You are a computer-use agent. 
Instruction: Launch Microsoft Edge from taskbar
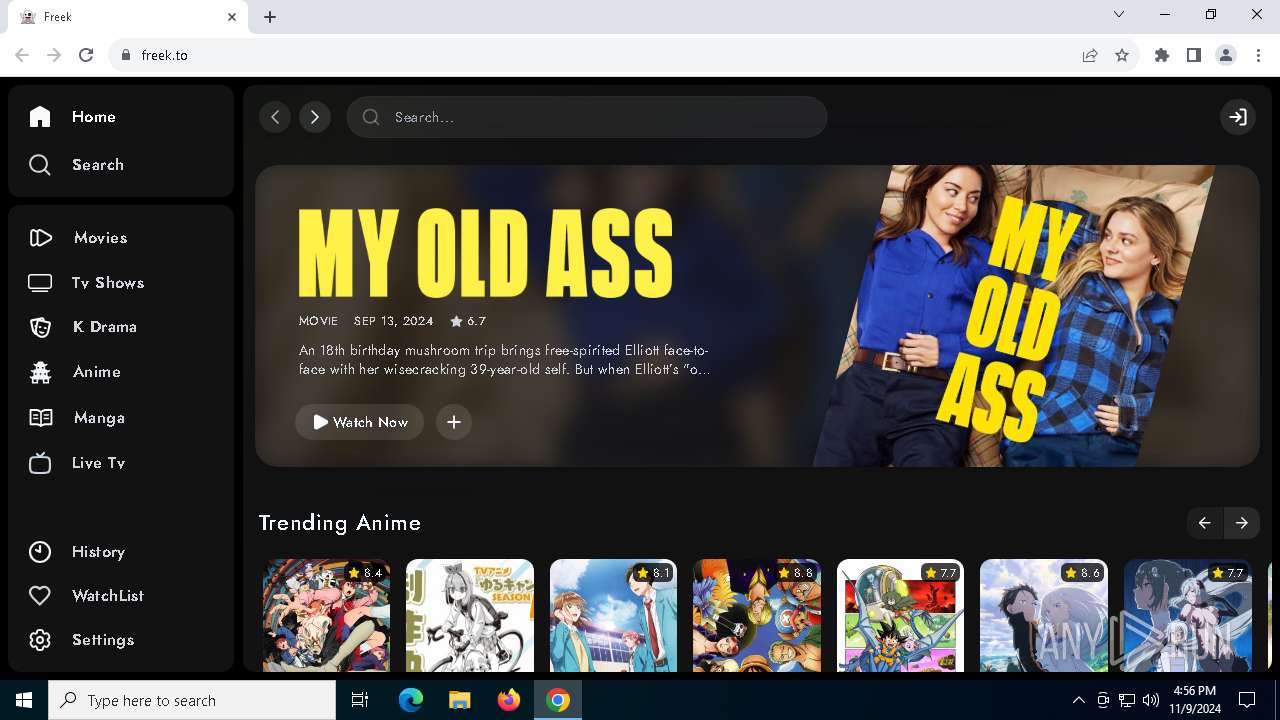(x=411, y=700)
